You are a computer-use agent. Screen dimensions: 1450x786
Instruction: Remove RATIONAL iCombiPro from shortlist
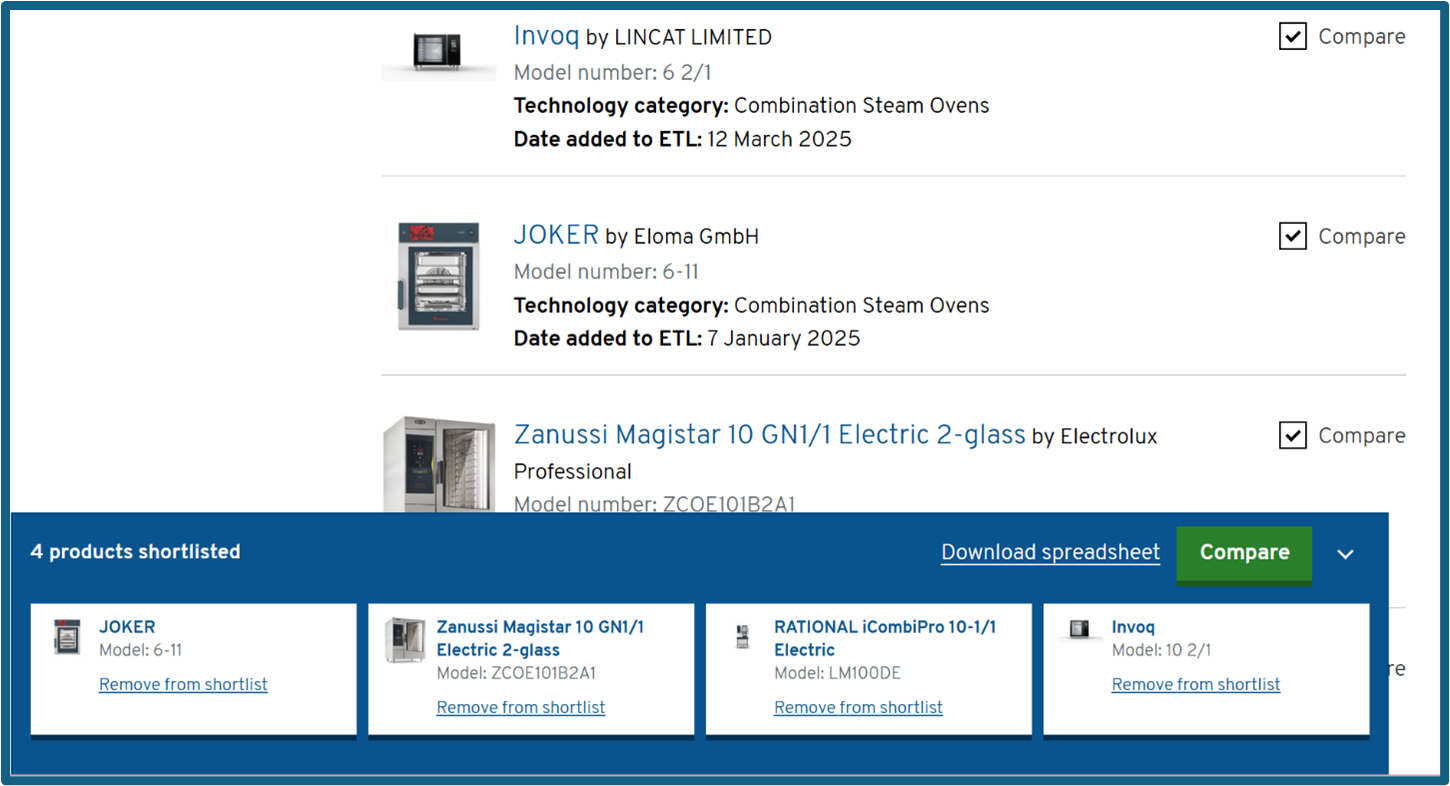pyautogui.click(x=858, y=707)
